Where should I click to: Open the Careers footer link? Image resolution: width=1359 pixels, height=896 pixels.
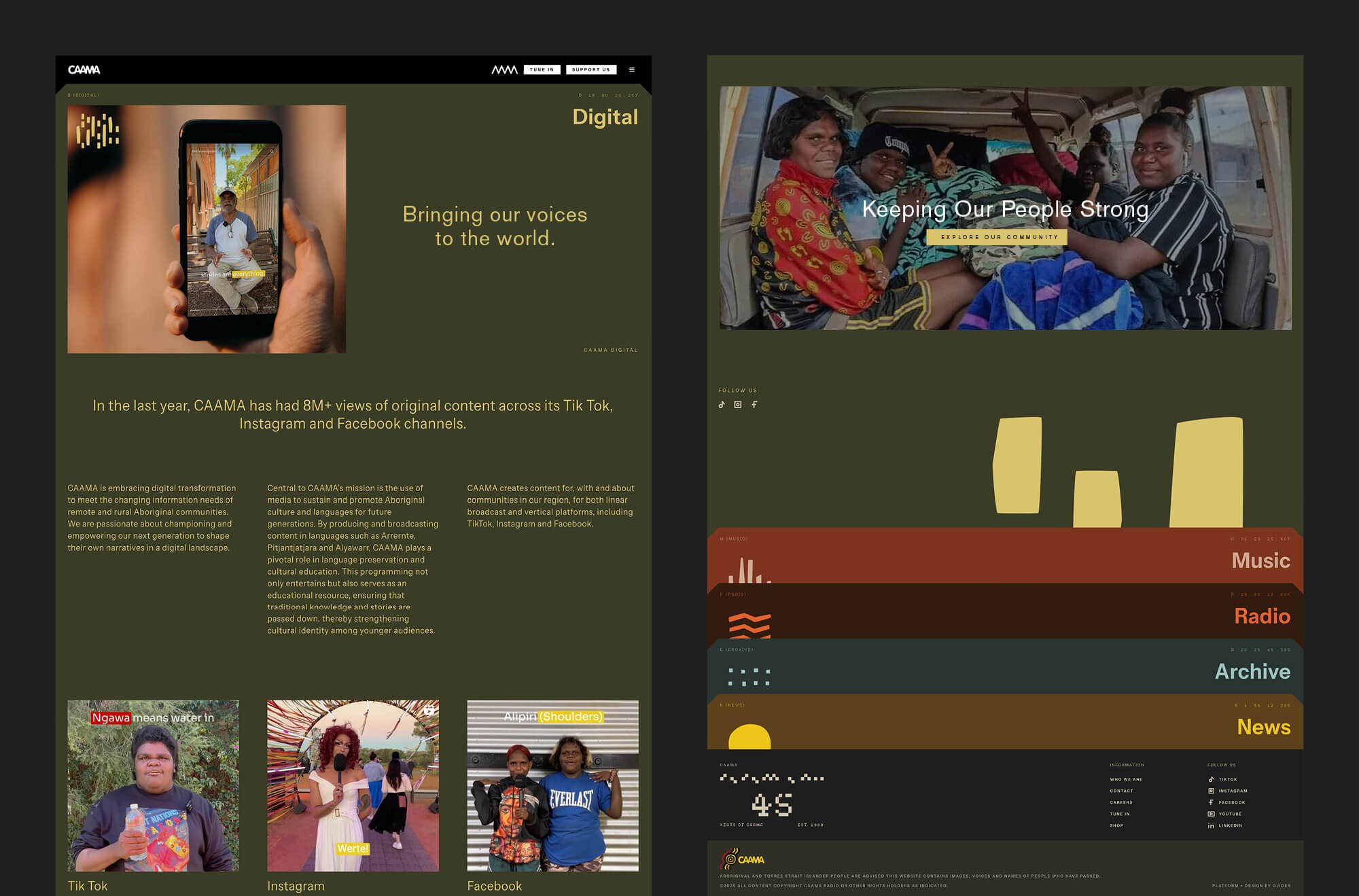(x=1121, y=802)
